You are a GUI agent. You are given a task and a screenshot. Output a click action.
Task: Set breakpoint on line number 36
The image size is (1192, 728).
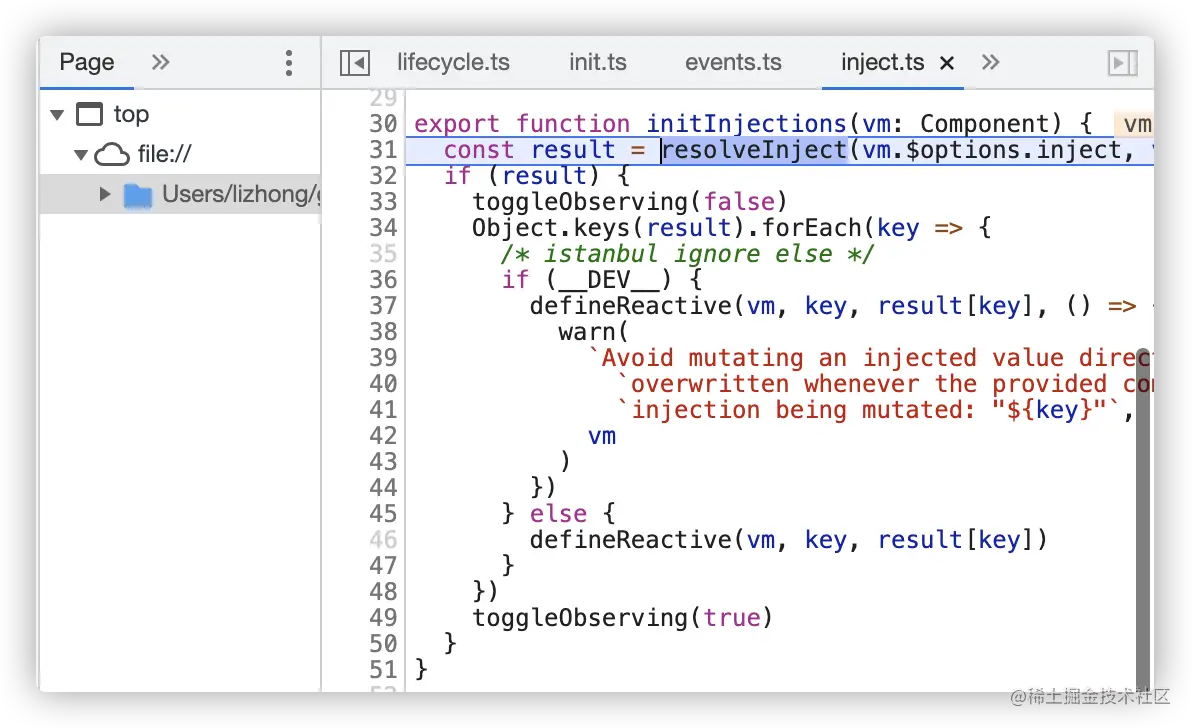point(383,280)
